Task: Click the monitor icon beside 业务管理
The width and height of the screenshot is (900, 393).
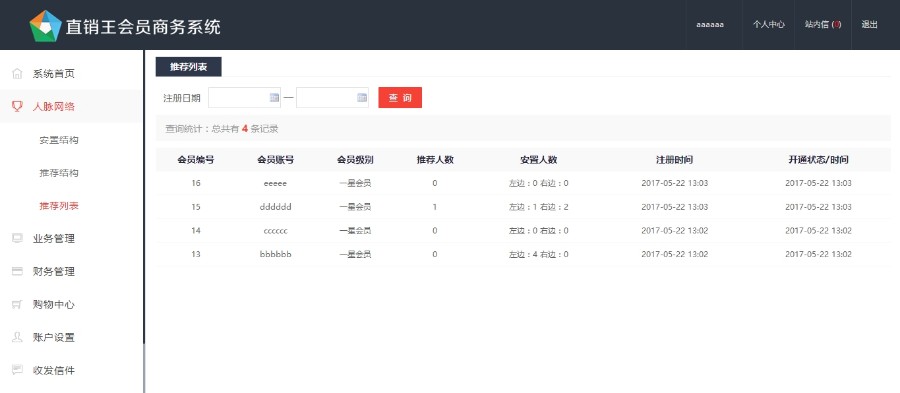Action: pos(17,238)
